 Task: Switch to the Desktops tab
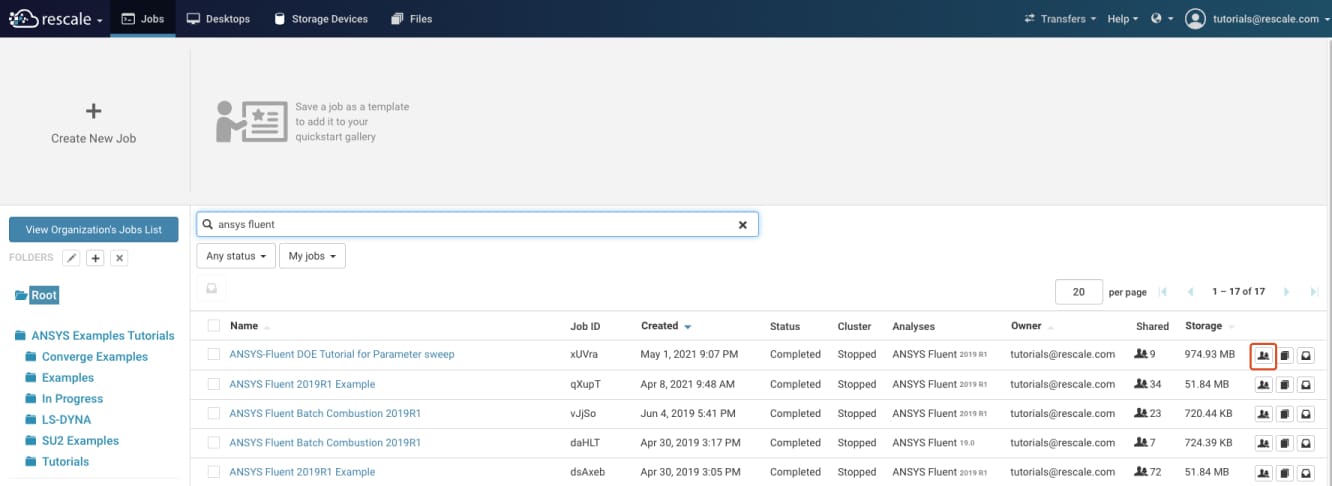(x=218, y=19)
